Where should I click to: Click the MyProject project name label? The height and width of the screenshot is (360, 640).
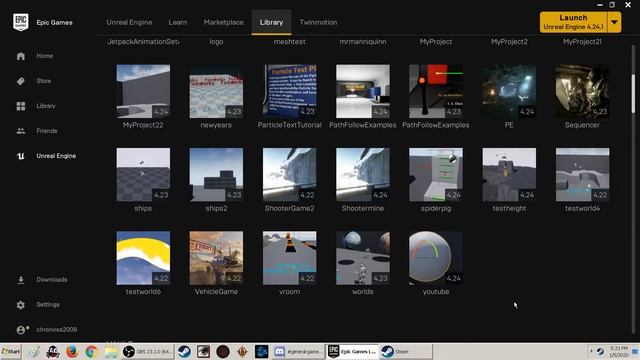click(436, 42)
